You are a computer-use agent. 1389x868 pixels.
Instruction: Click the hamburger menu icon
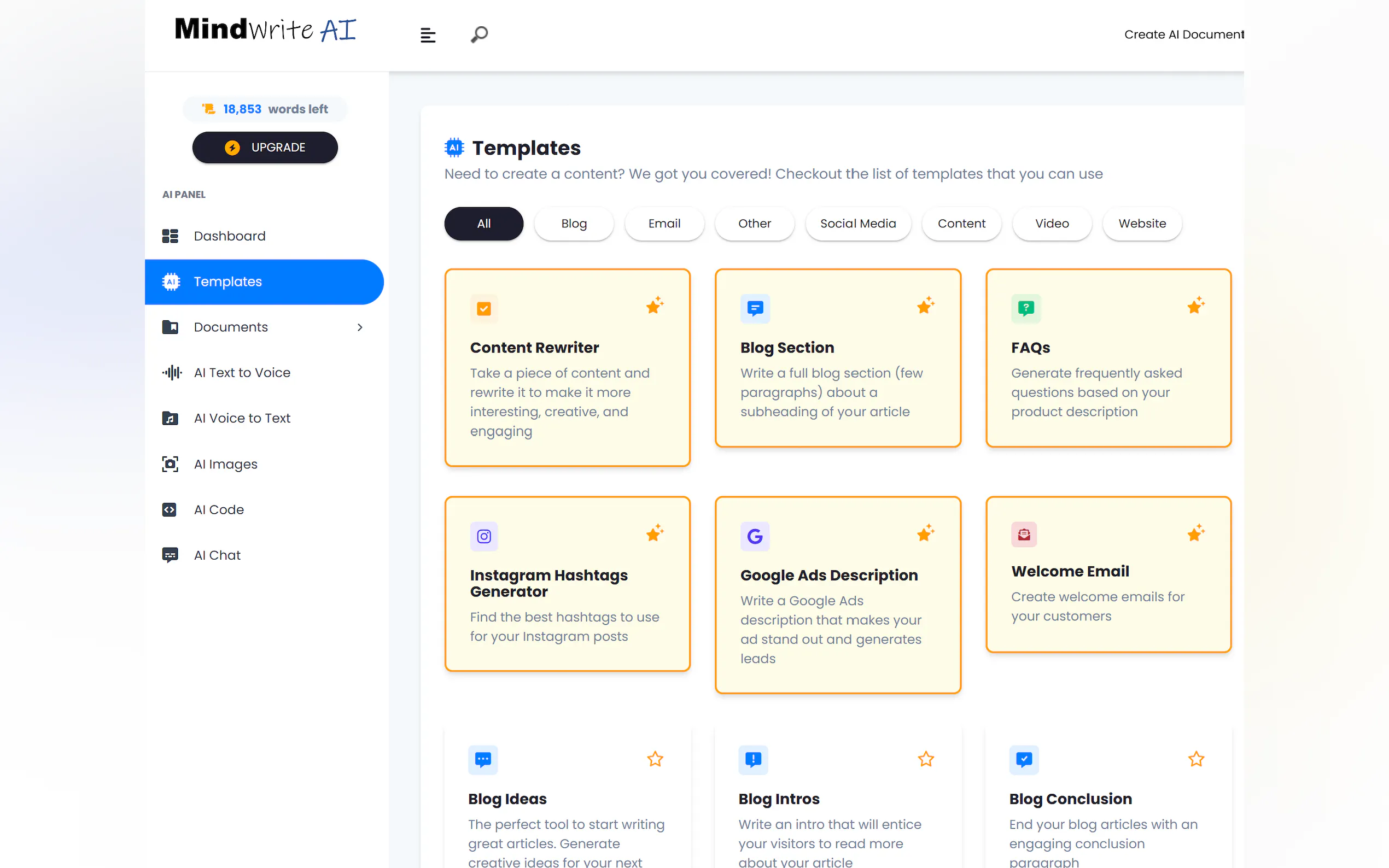click(x=427, y=34)
